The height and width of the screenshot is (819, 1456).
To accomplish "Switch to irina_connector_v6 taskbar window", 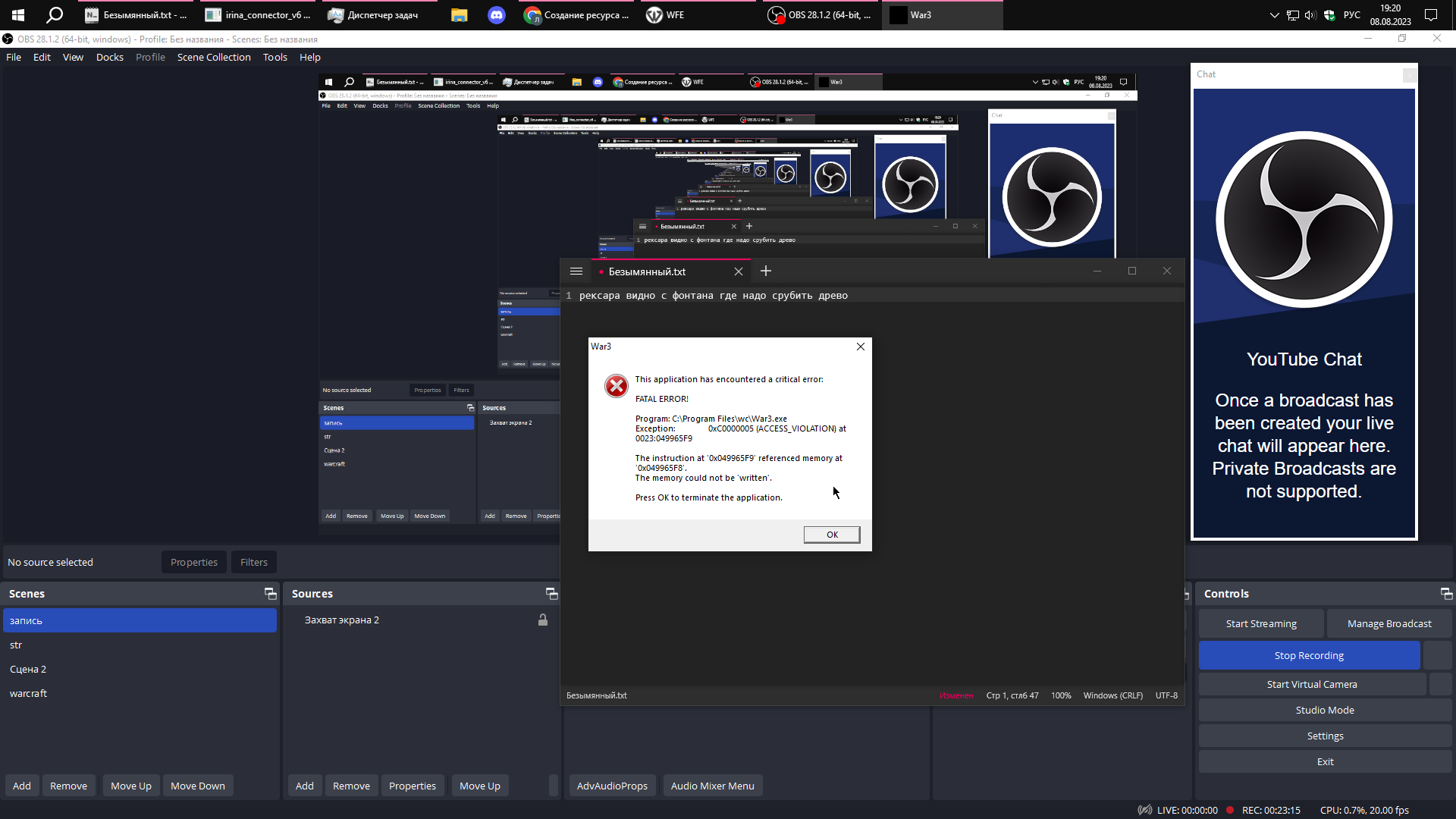I will tap(259, 15).
